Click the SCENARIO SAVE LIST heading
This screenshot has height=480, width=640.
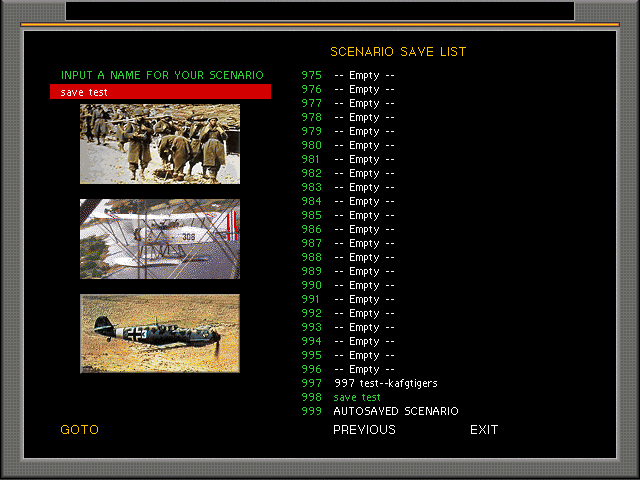pyautogui.click(x=398, y=52)
